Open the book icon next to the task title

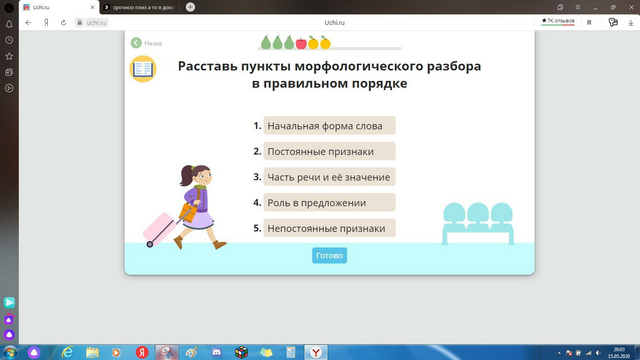click(143, 69)
